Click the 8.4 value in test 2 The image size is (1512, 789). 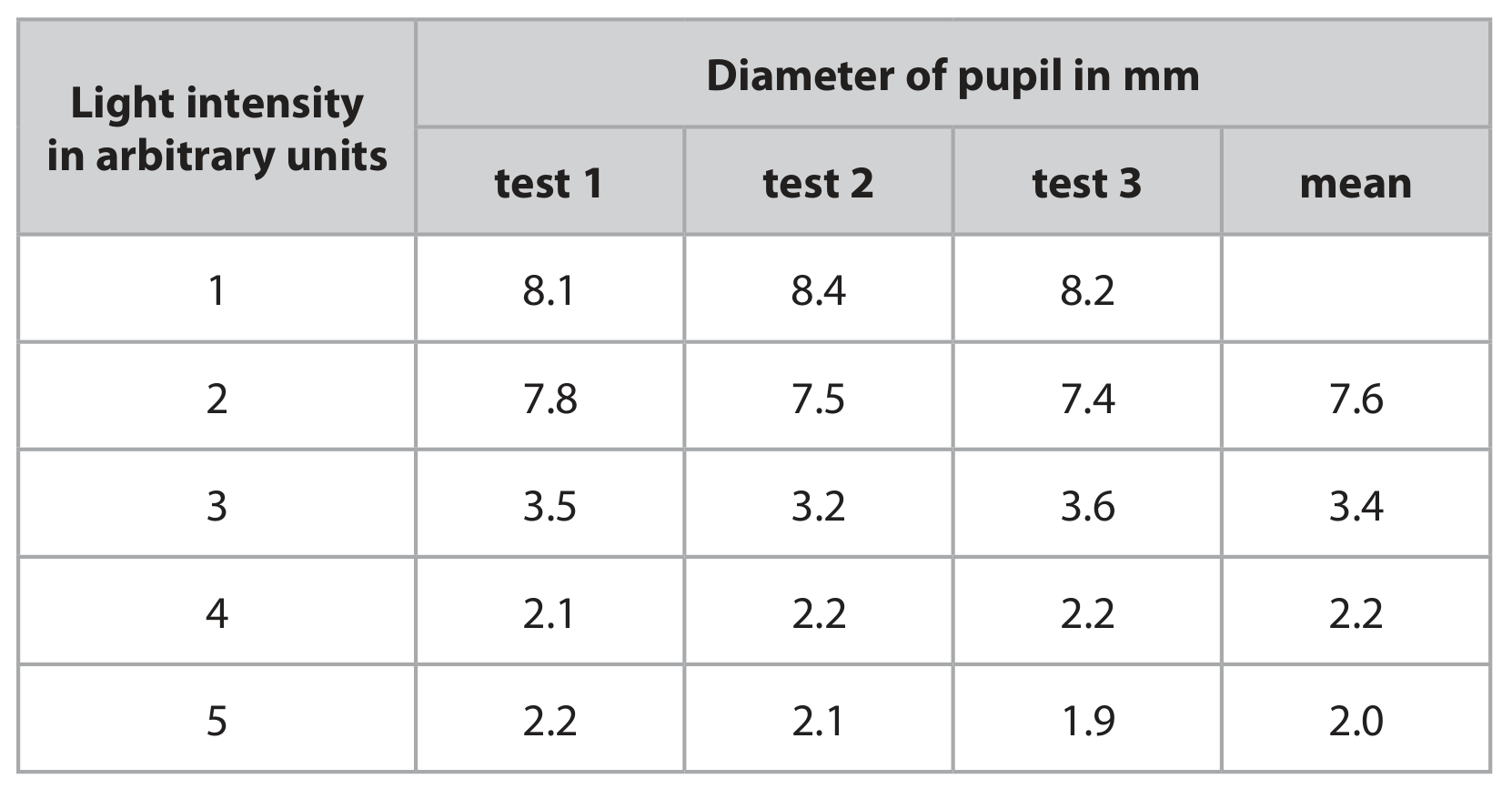click(x=818, y=289)
